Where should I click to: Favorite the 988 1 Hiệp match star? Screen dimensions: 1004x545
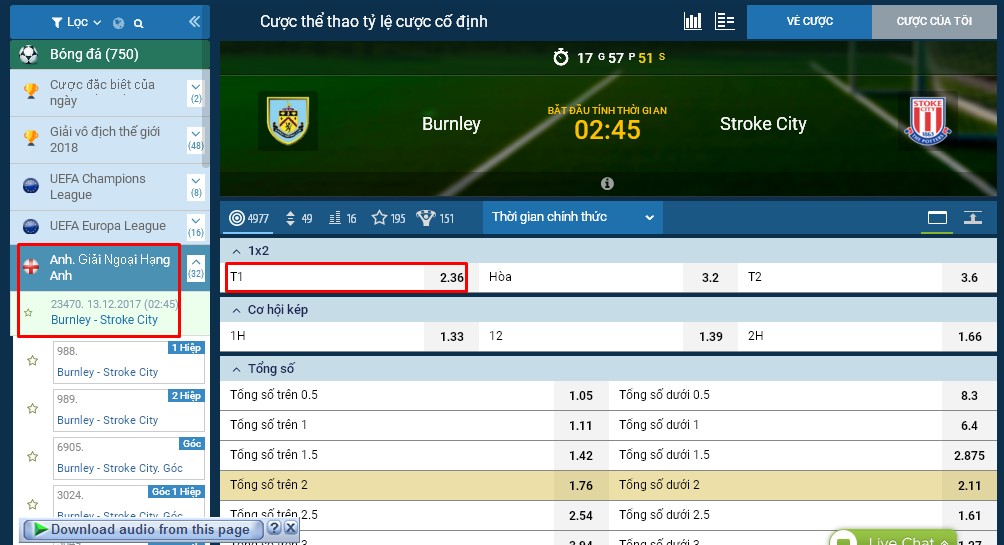click(32, 361)
